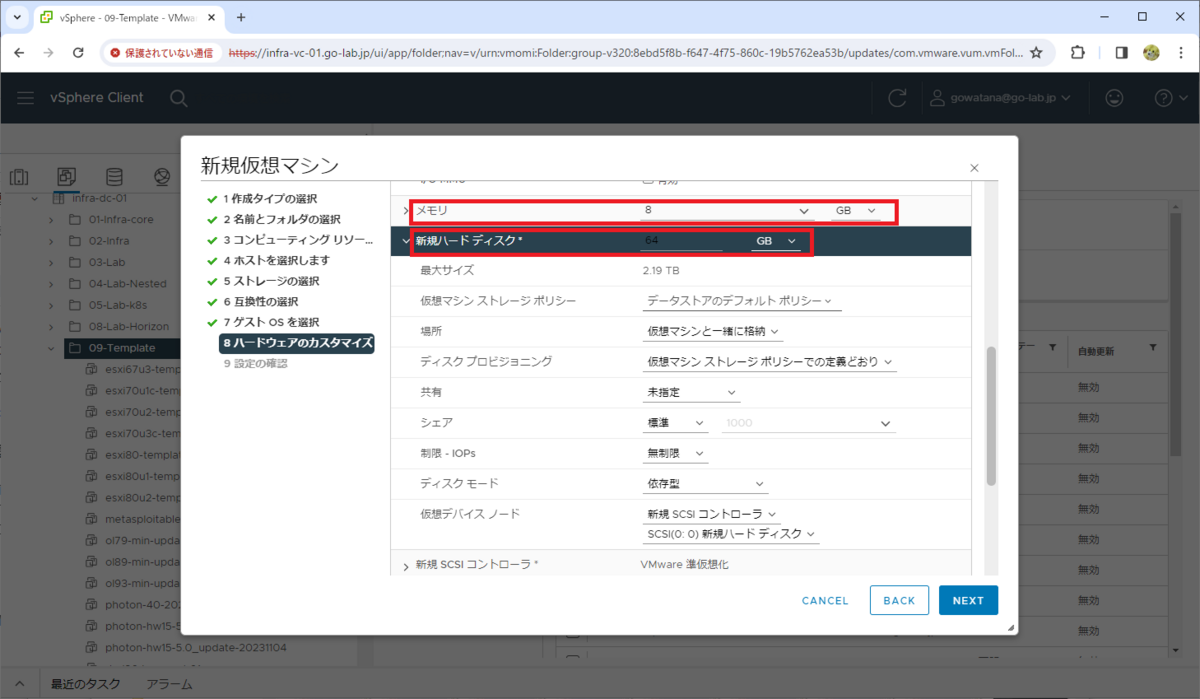This screenshot has height=699, width=1200.
Task: Go to wizard step 1 作成タイプの選択
Action: [270, 198]
